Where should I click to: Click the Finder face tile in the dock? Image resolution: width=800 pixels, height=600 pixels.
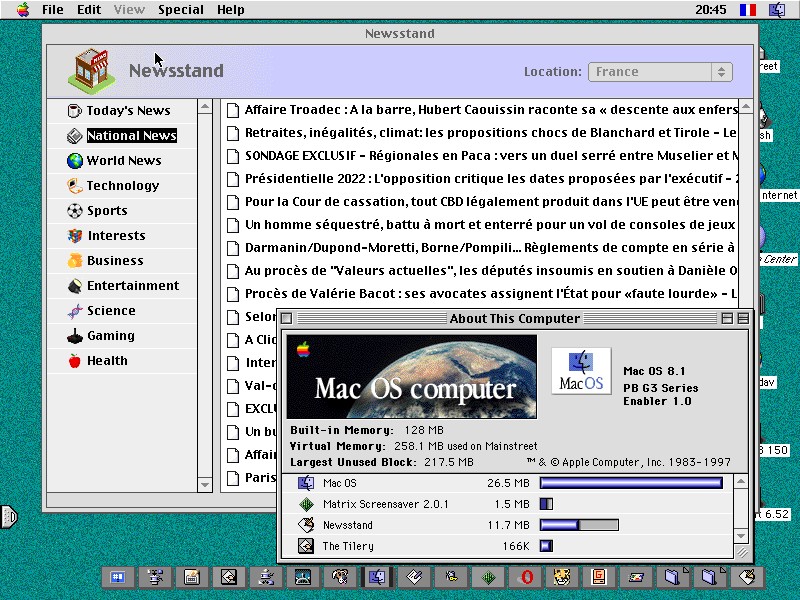pyautogui.click(x=378, y=577)
